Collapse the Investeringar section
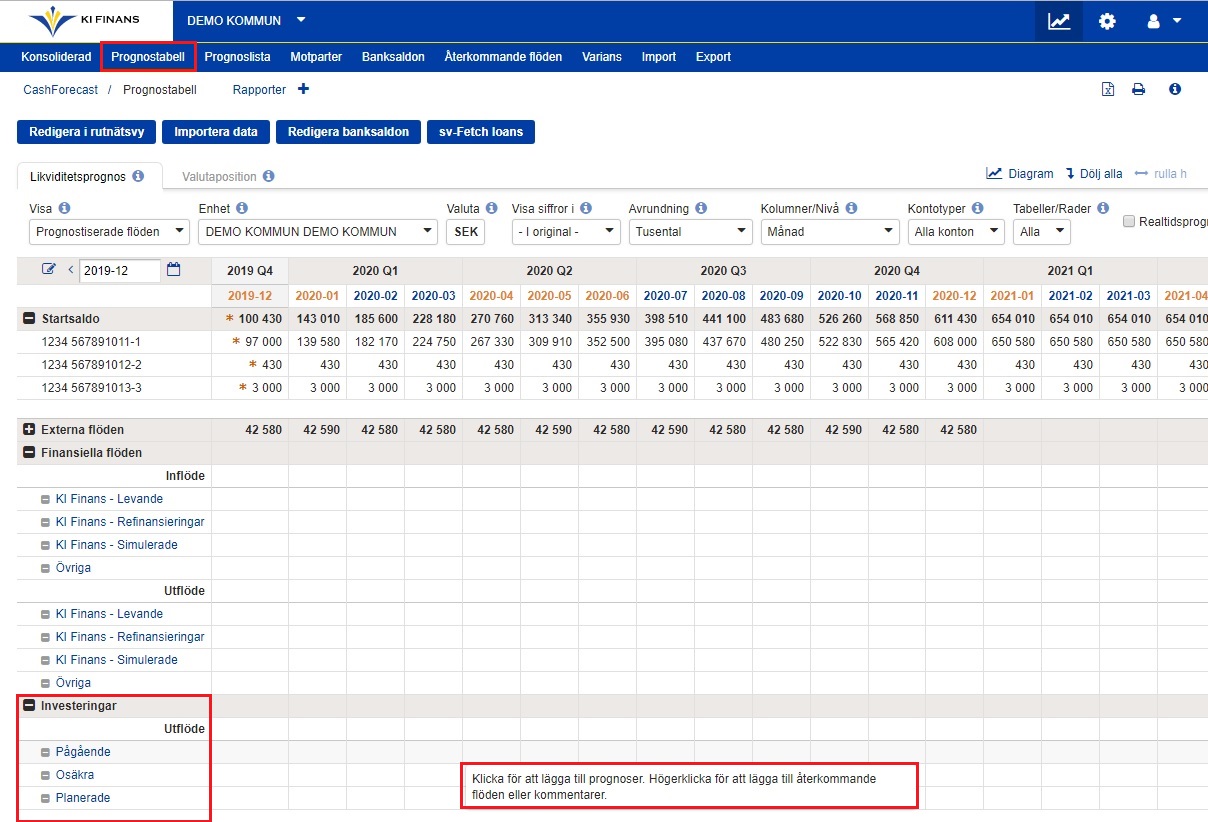The width and height of the screenshot is (1208, 822). 29,706
